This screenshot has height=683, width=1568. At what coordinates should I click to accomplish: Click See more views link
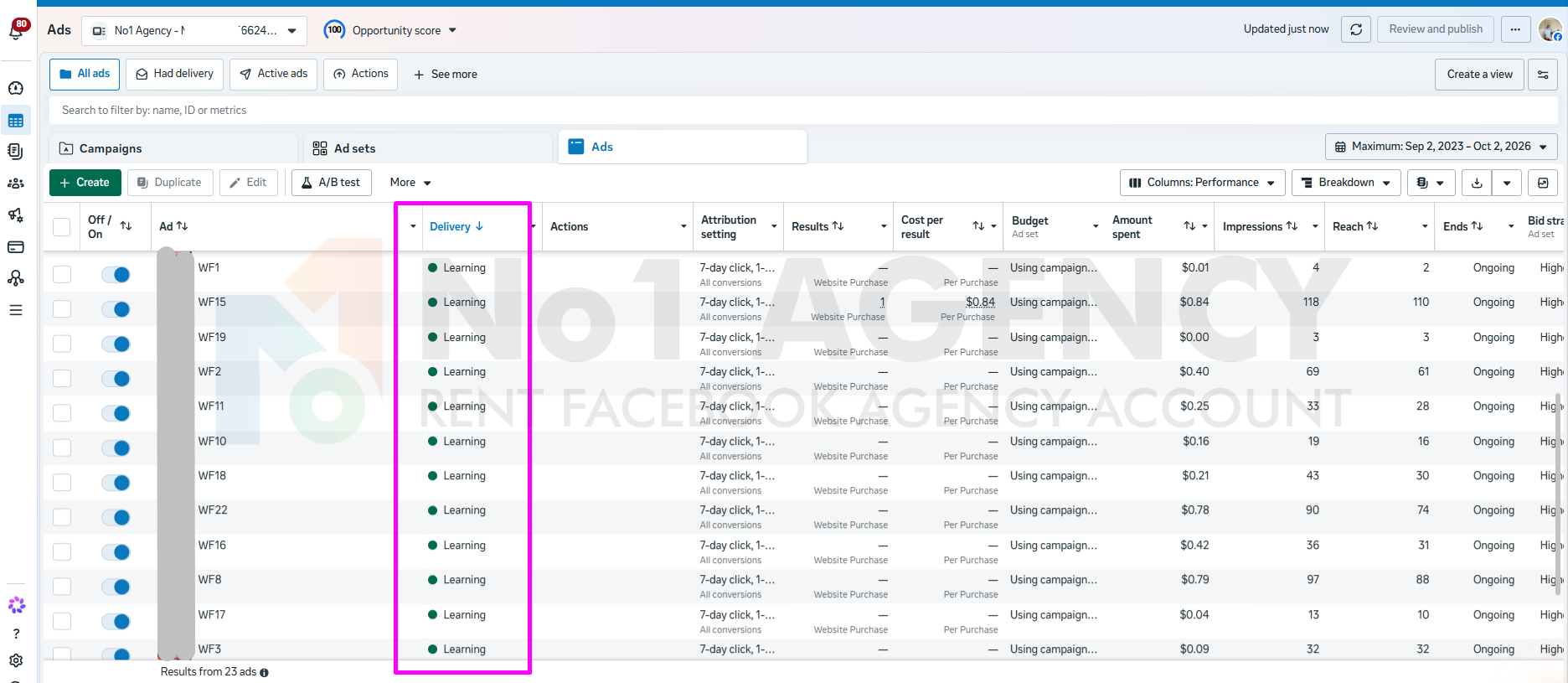click(x=446, y=75)
